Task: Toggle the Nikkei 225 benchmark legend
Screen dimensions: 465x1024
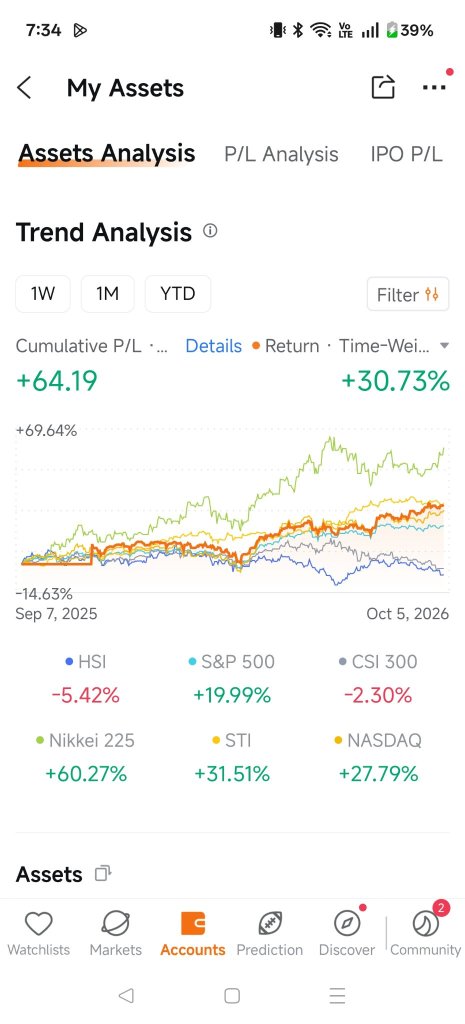Action: pos(86,740)
